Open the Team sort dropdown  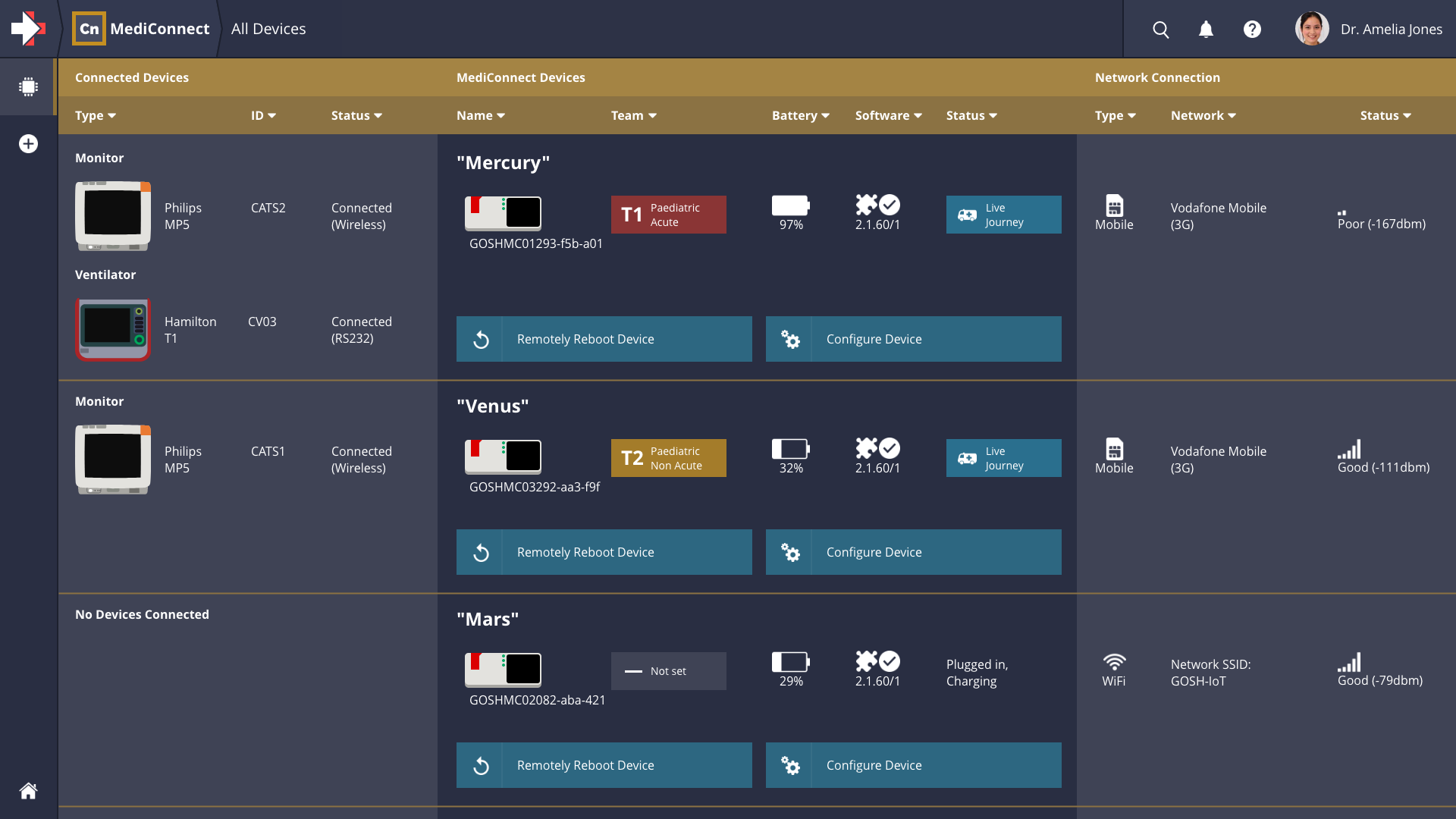pyautogui.click(x=633, y=115)
